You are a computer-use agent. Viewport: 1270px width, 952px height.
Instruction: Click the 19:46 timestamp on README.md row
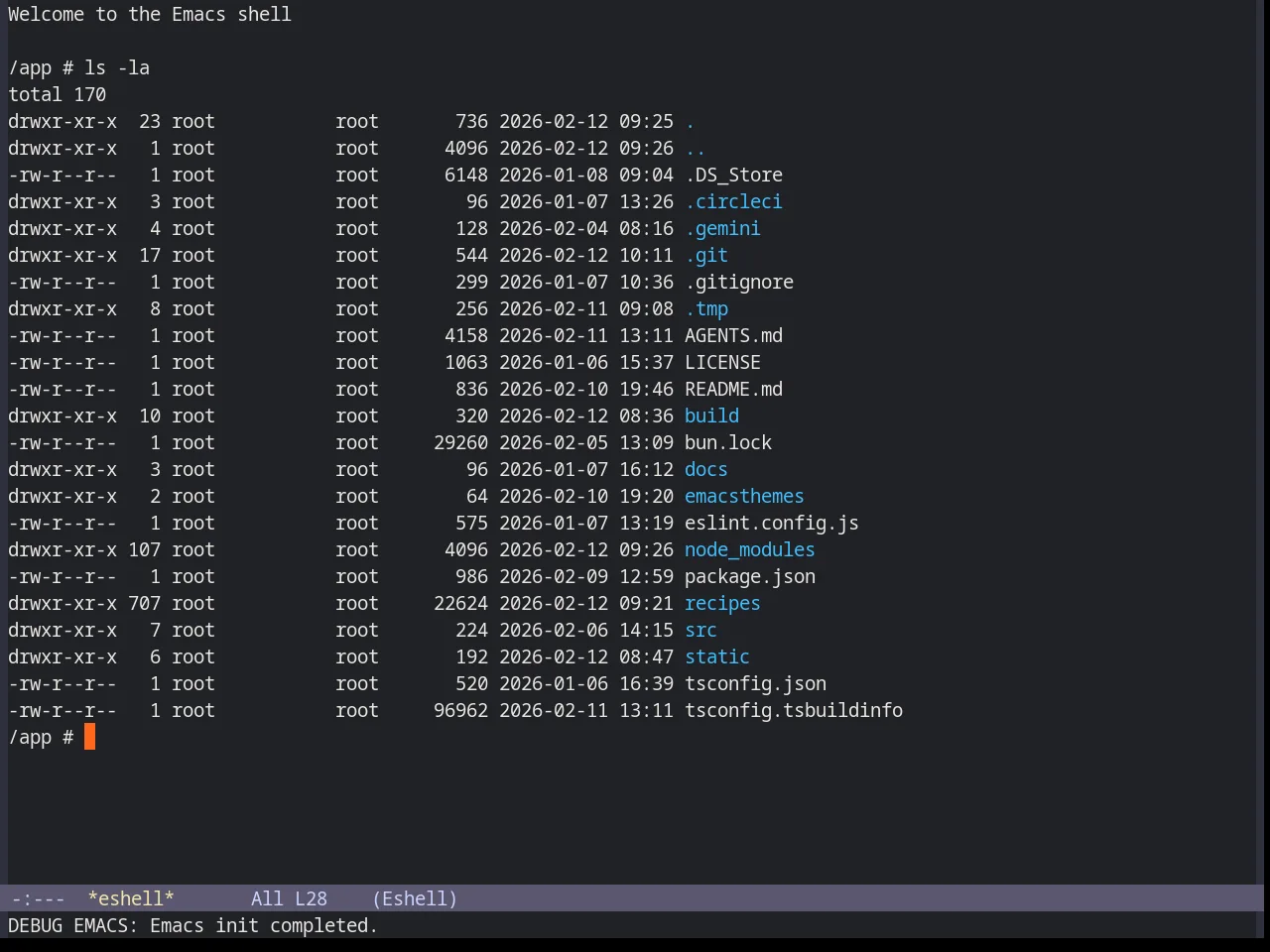tap(646, 390)
